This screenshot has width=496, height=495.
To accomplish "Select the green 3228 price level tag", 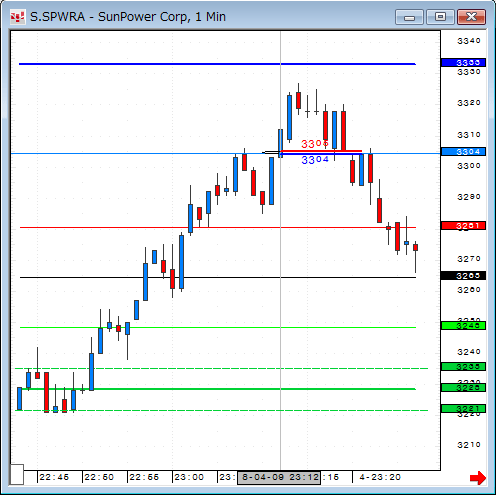I will [x=463, y=388].
